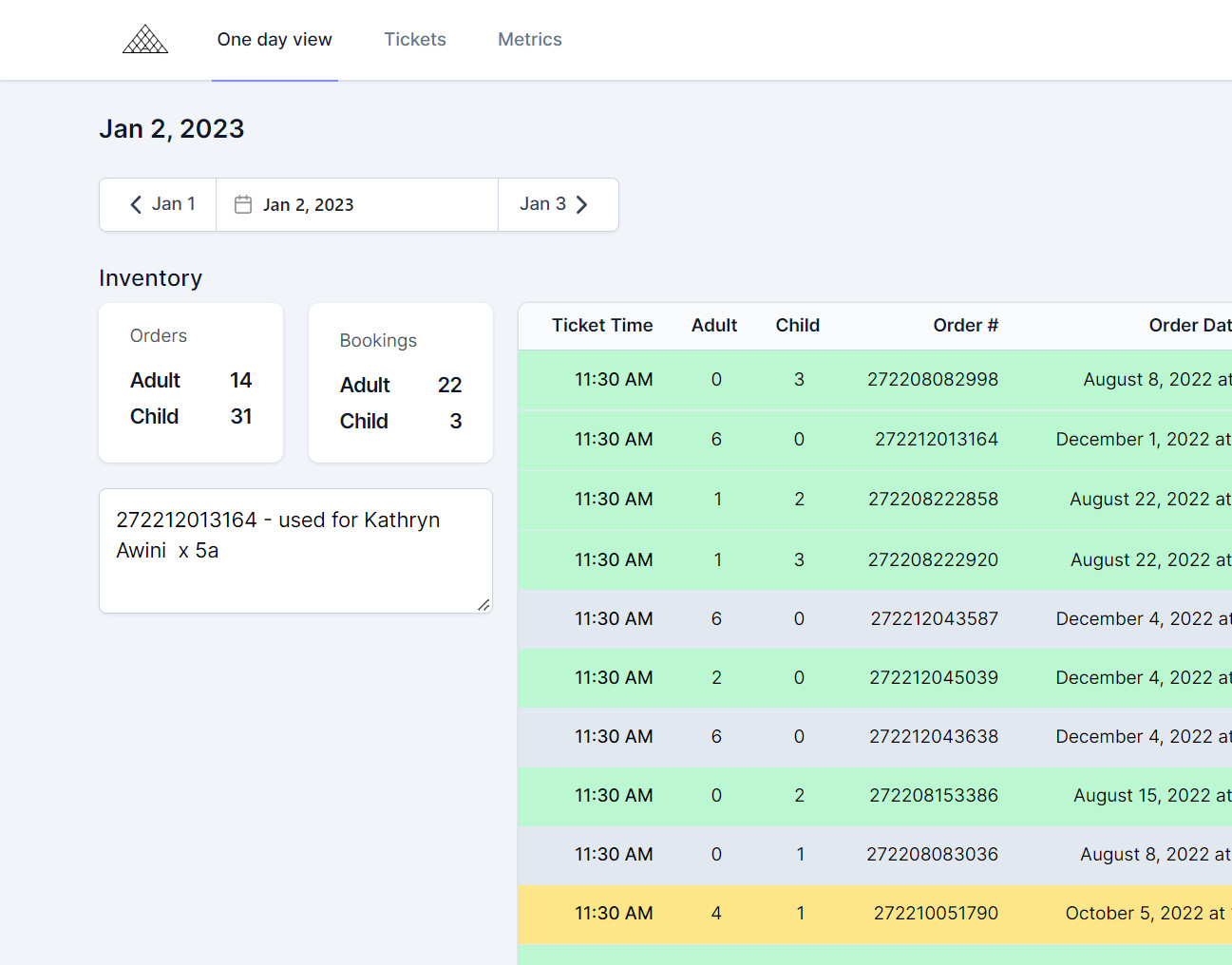Grab the notes textarea resize handle

point(483,604)
